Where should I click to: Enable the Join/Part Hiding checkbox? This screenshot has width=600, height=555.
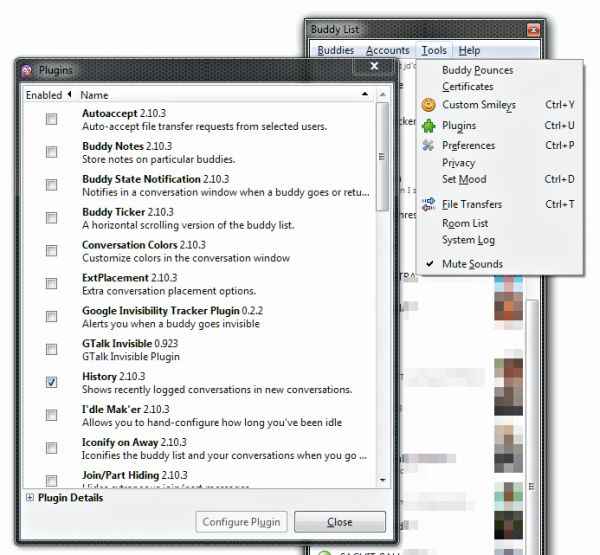click(x=51, y=480)
